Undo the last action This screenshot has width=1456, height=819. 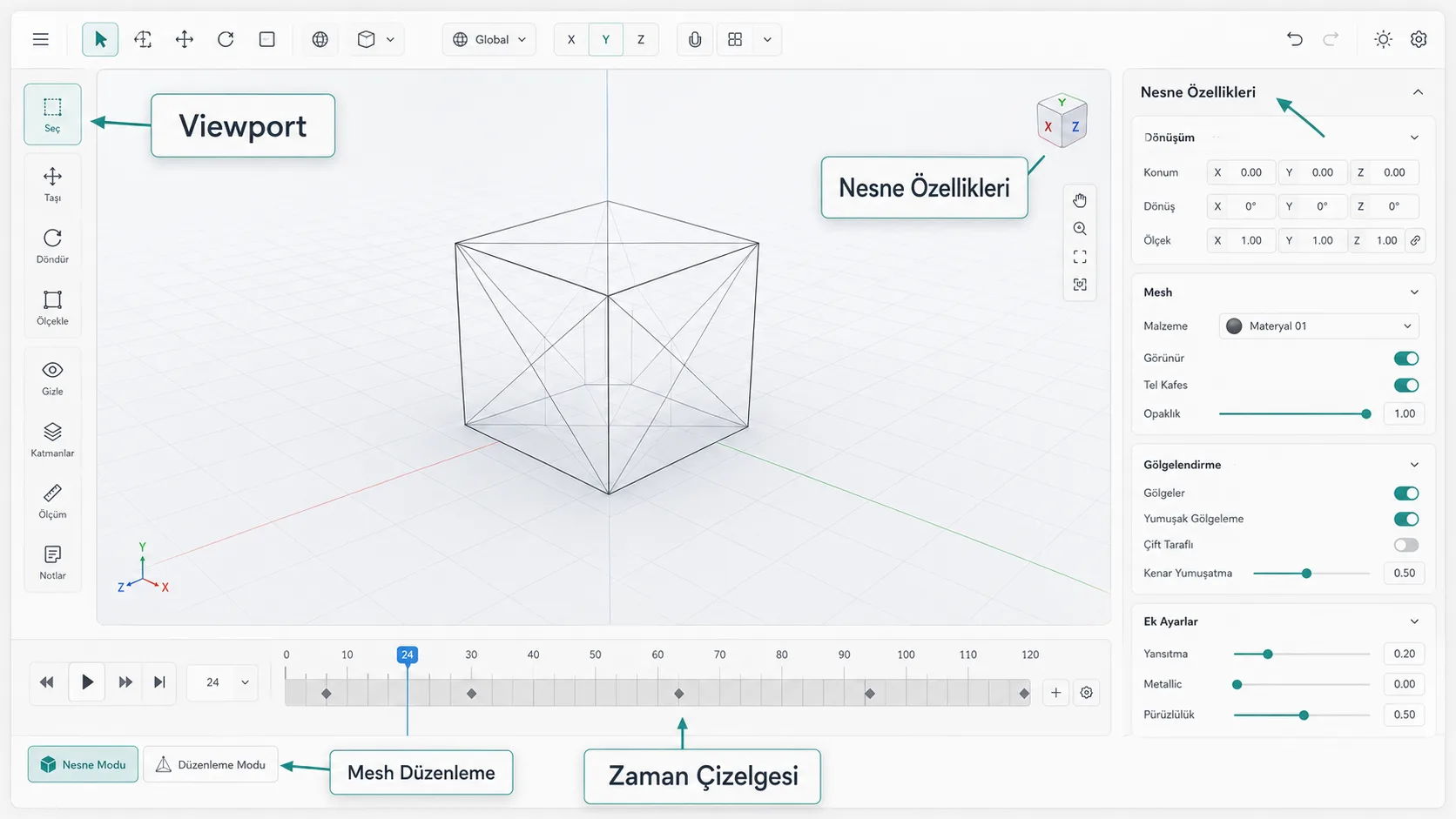[x=1295, y=39]
